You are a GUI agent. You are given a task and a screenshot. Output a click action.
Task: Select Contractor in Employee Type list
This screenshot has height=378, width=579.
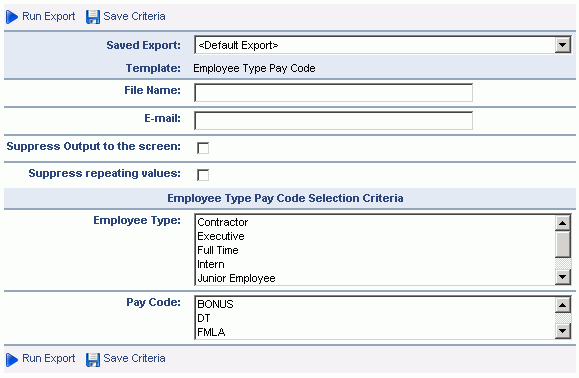click(x=222, y=222)
